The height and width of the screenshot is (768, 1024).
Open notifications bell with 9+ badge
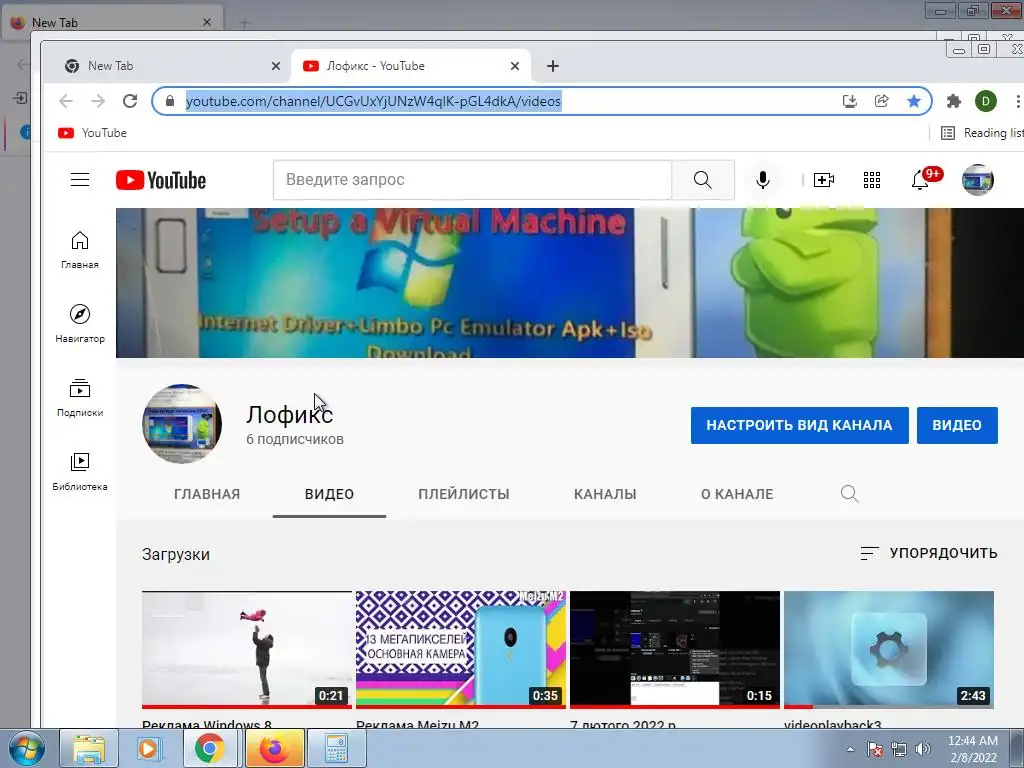pyautogui.click(x=920, y=180)
